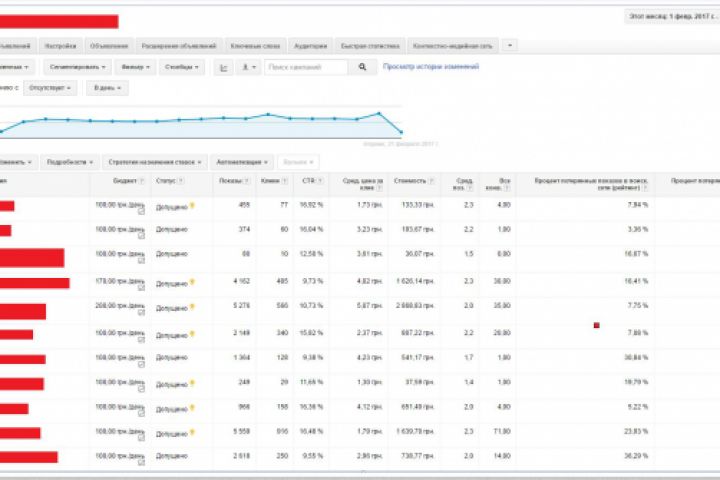Click Просмотр истории изменений link
This screenshot has width=720, height=480.
pos(431,67)
